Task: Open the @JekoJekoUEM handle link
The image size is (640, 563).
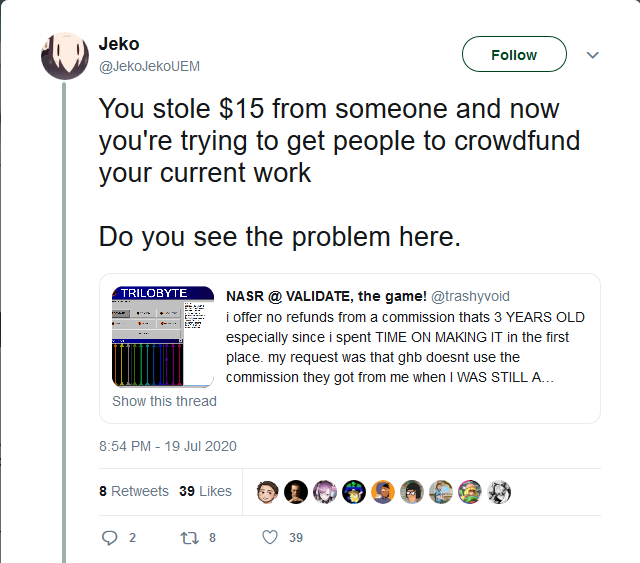Action: pos(149,66)
